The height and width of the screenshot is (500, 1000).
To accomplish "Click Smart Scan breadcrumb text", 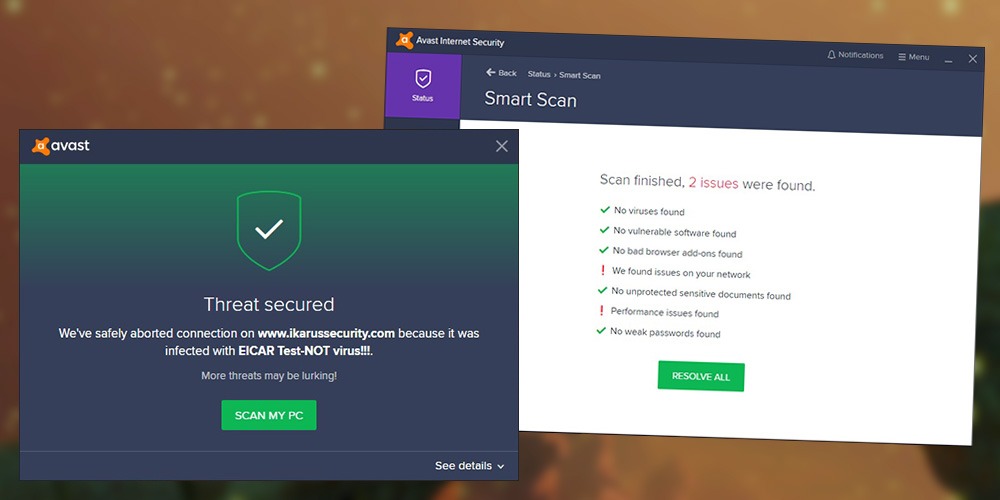I will click(x=580, y=75).
